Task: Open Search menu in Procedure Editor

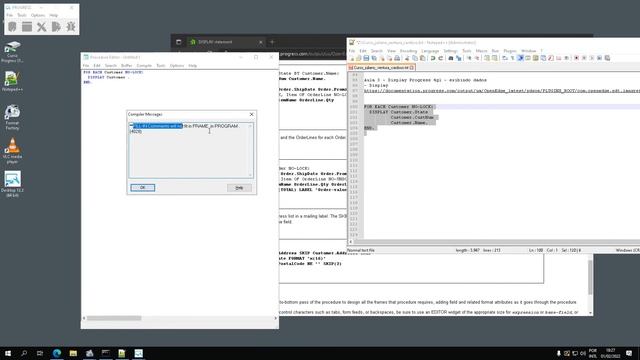Action: 111,66
